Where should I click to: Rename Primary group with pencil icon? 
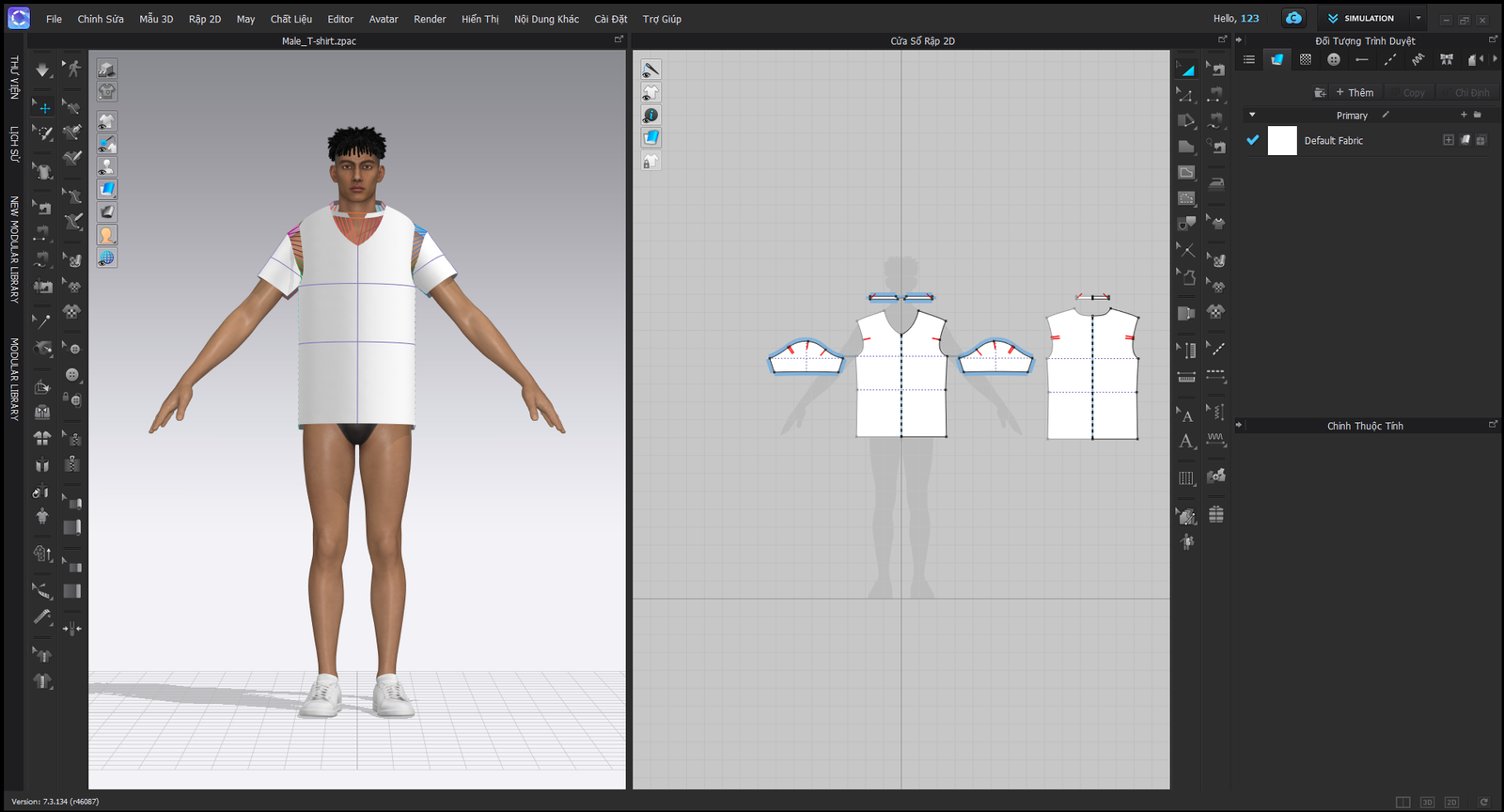[x=1386, y=115]
